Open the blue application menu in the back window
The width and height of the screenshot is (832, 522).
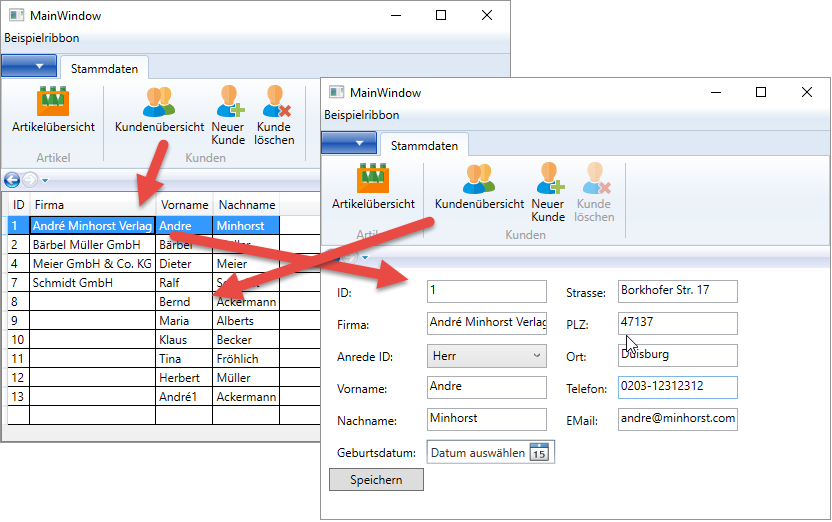point(28,67)
